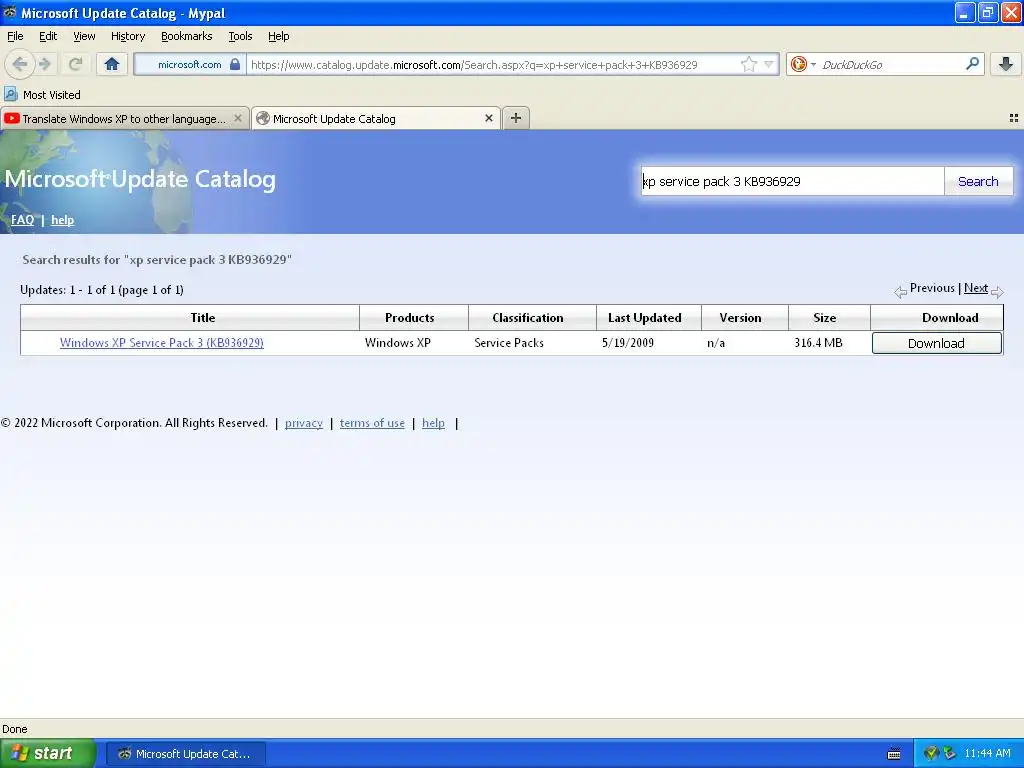Viewport: 1024px width, 768px height.
Task: Click the Microsoft Update Catalog logo title
Action: coord(140,179)
